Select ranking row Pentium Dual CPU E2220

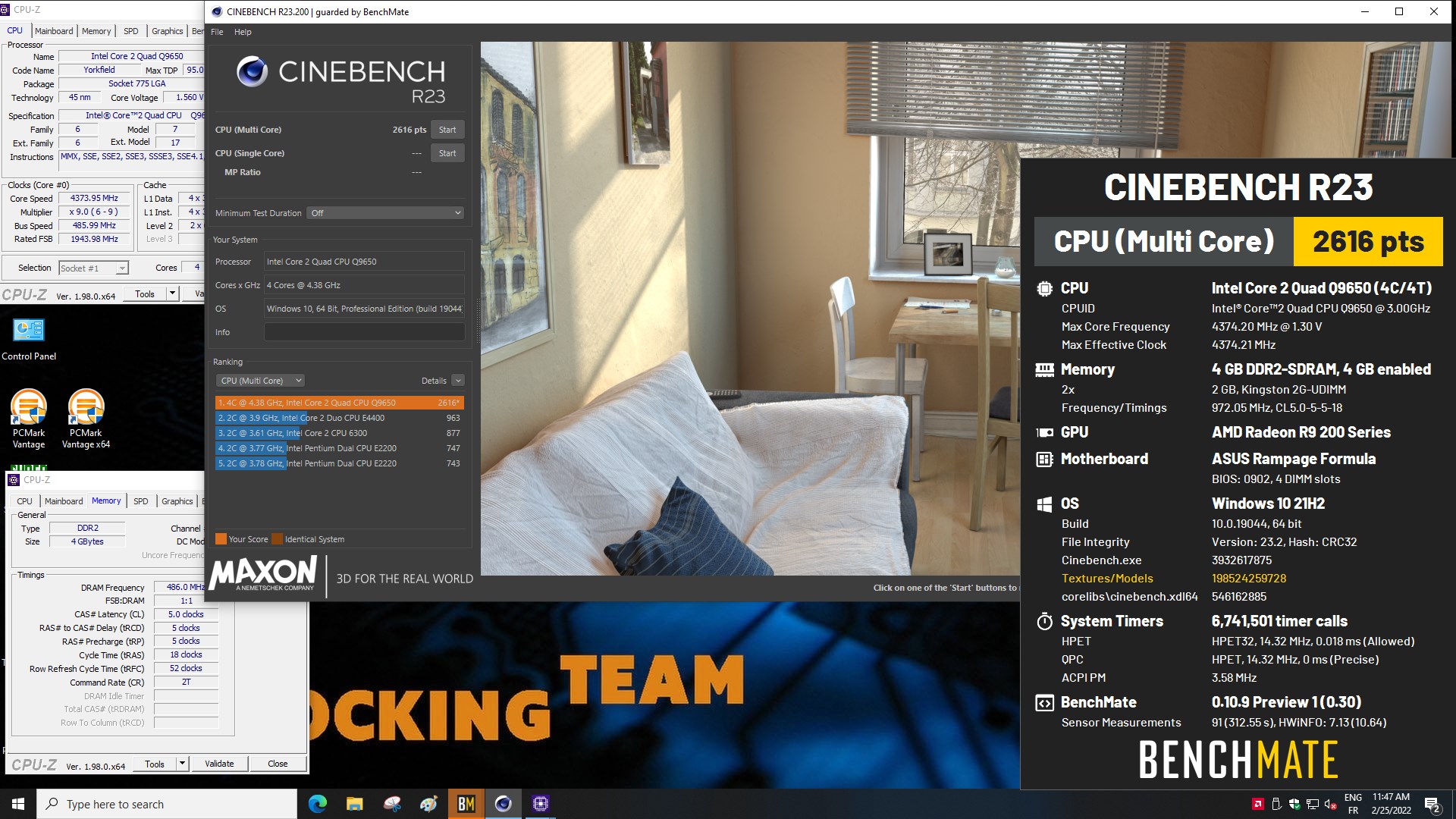point(339,463)
